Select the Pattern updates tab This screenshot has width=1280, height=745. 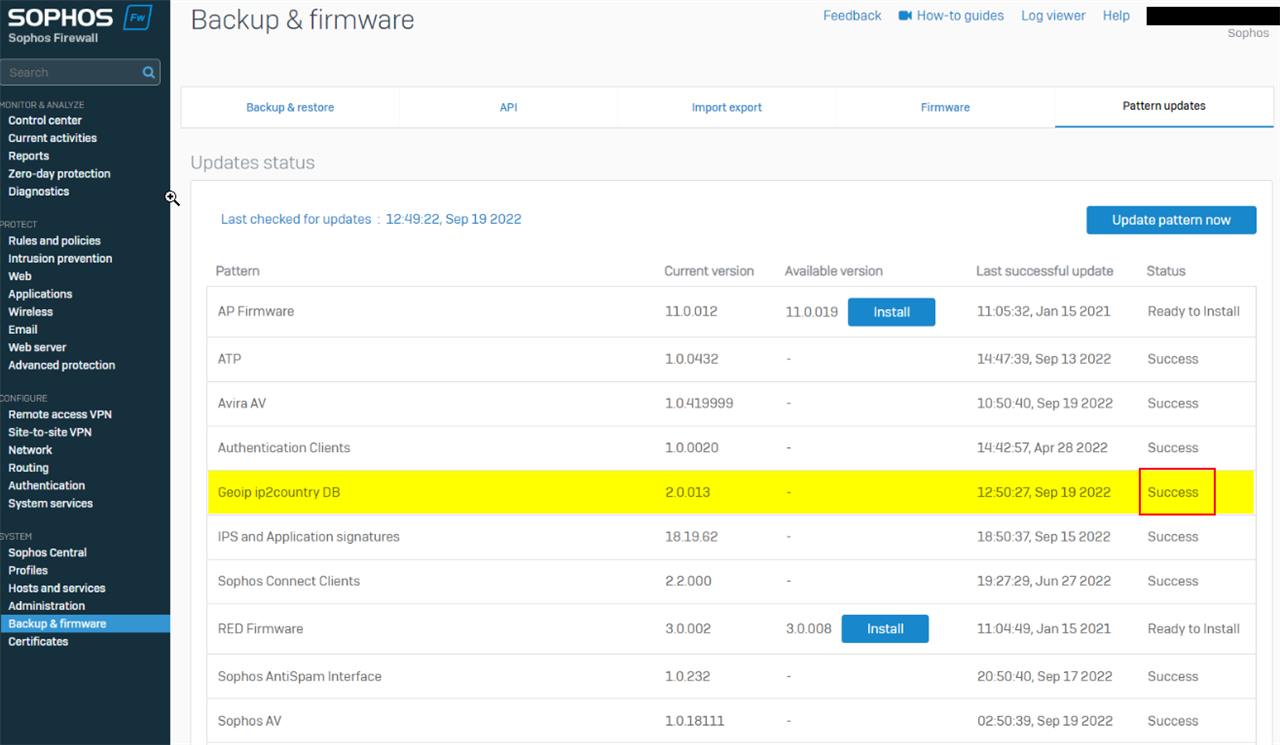tap(1164, 106)
